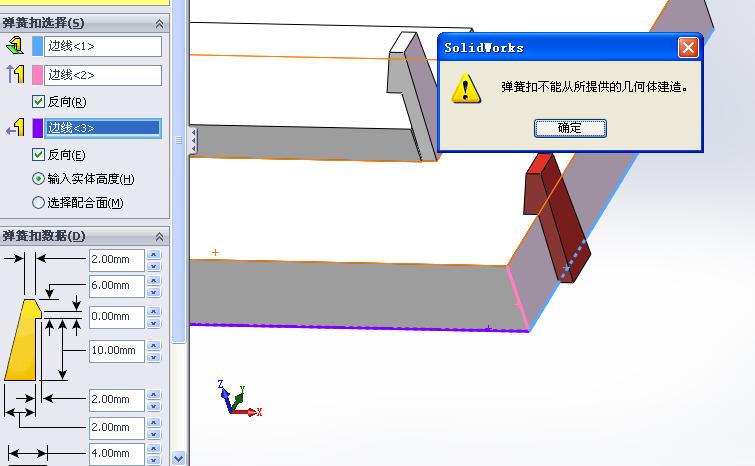
Task: Click the purple color swatch next to 边线<3>
Action: [38, 128]
